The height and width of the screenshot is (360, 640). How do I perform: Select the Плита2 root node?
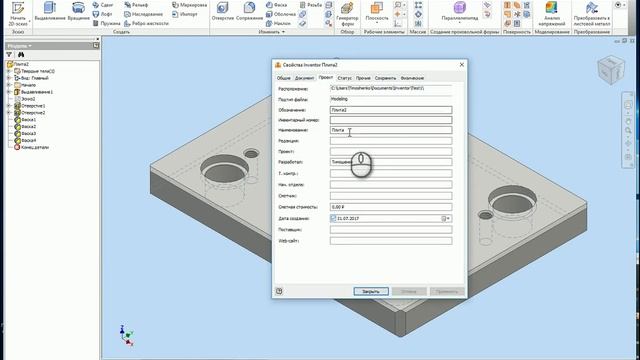pos(18,64)
